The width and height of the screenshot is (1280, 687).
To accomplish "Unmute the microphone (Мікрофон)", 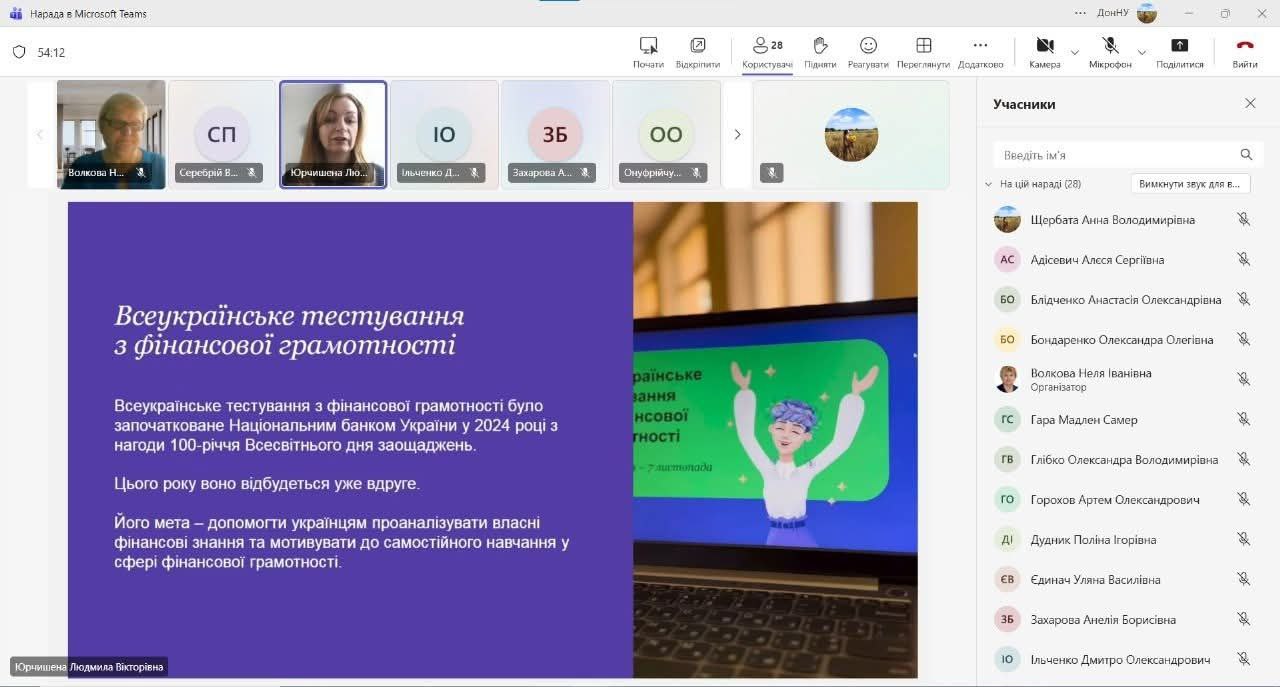I will [1110, 46].
